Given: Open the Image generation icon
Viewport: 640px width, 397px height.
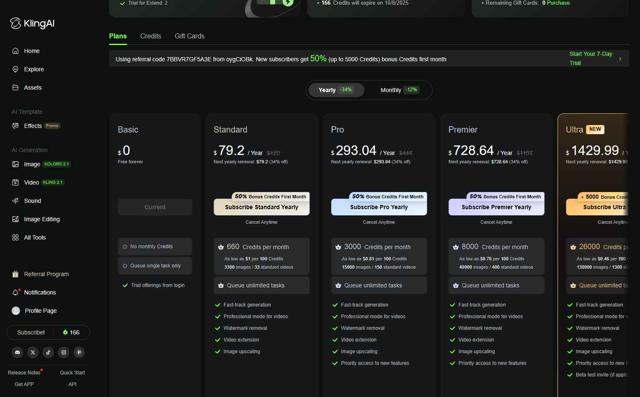Looking at the screenshot, I should pos(16,164).
